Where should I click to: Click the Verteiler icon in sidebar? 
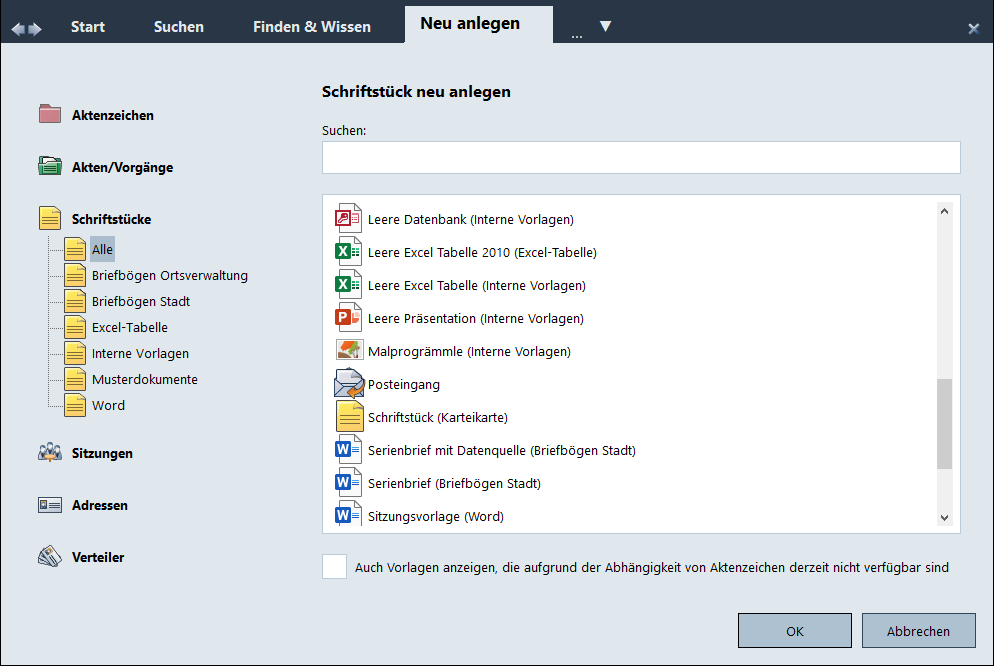50,557
